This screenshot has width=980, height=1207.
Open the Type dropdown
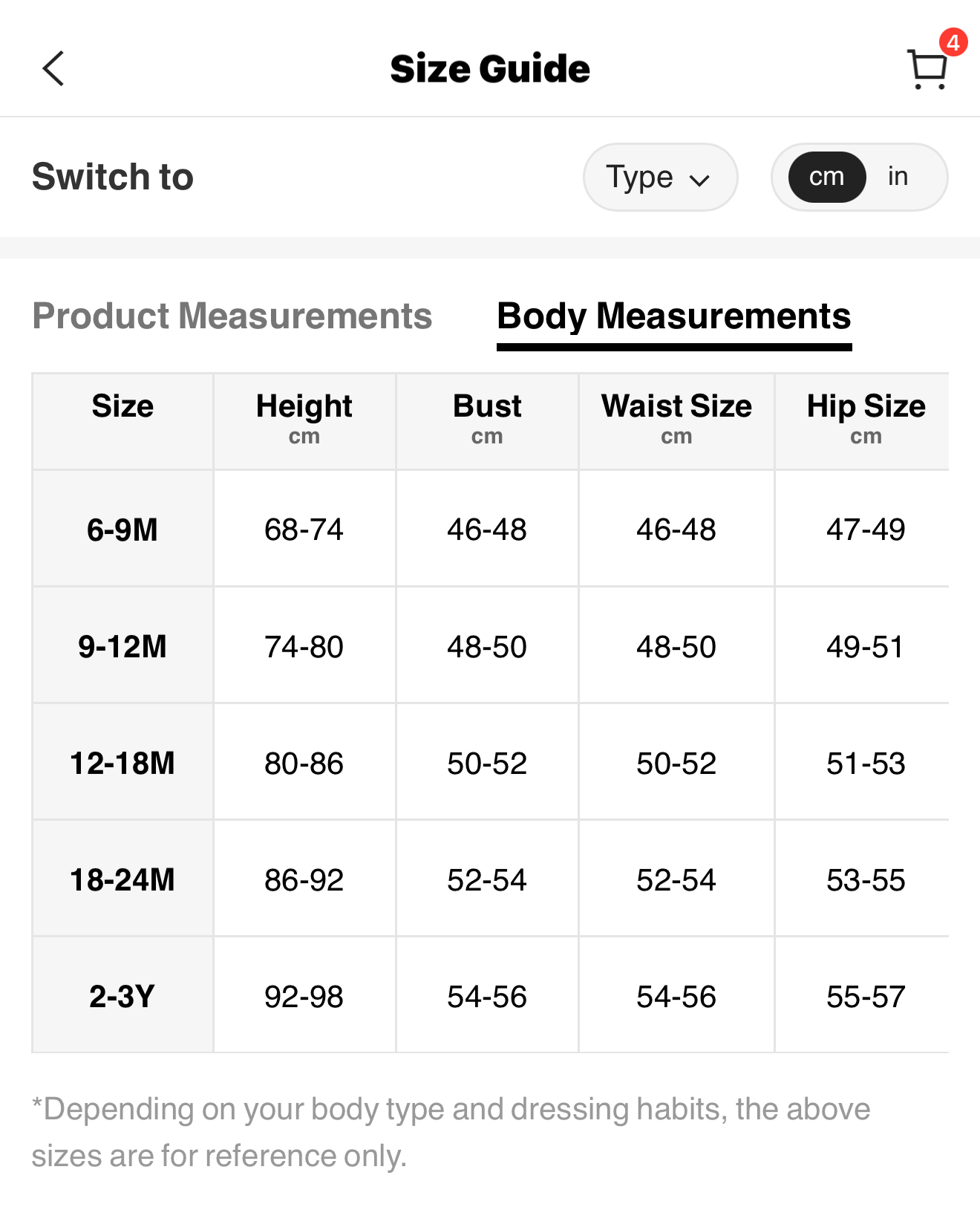(x=659, y=178)
